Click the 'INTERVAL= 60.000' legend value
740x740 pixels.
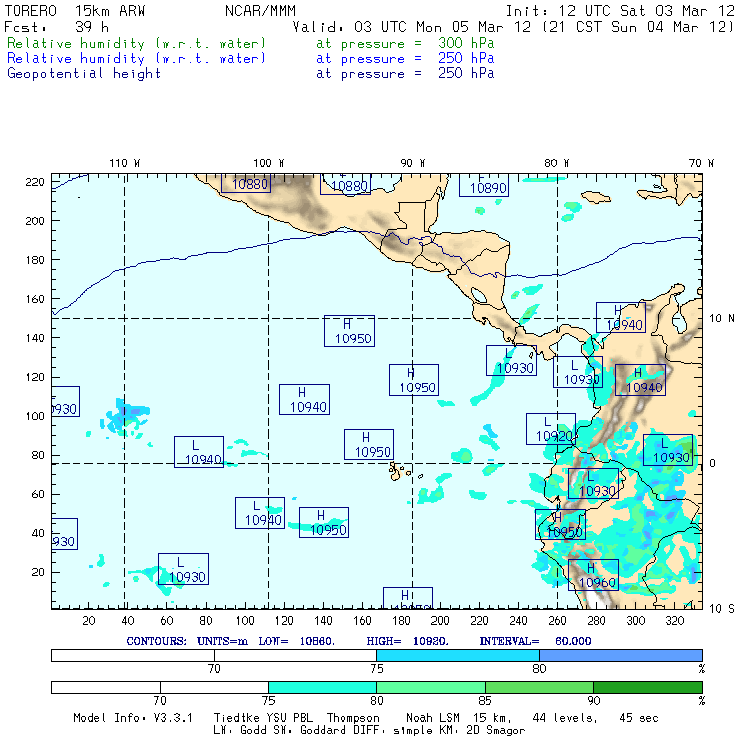535,641
